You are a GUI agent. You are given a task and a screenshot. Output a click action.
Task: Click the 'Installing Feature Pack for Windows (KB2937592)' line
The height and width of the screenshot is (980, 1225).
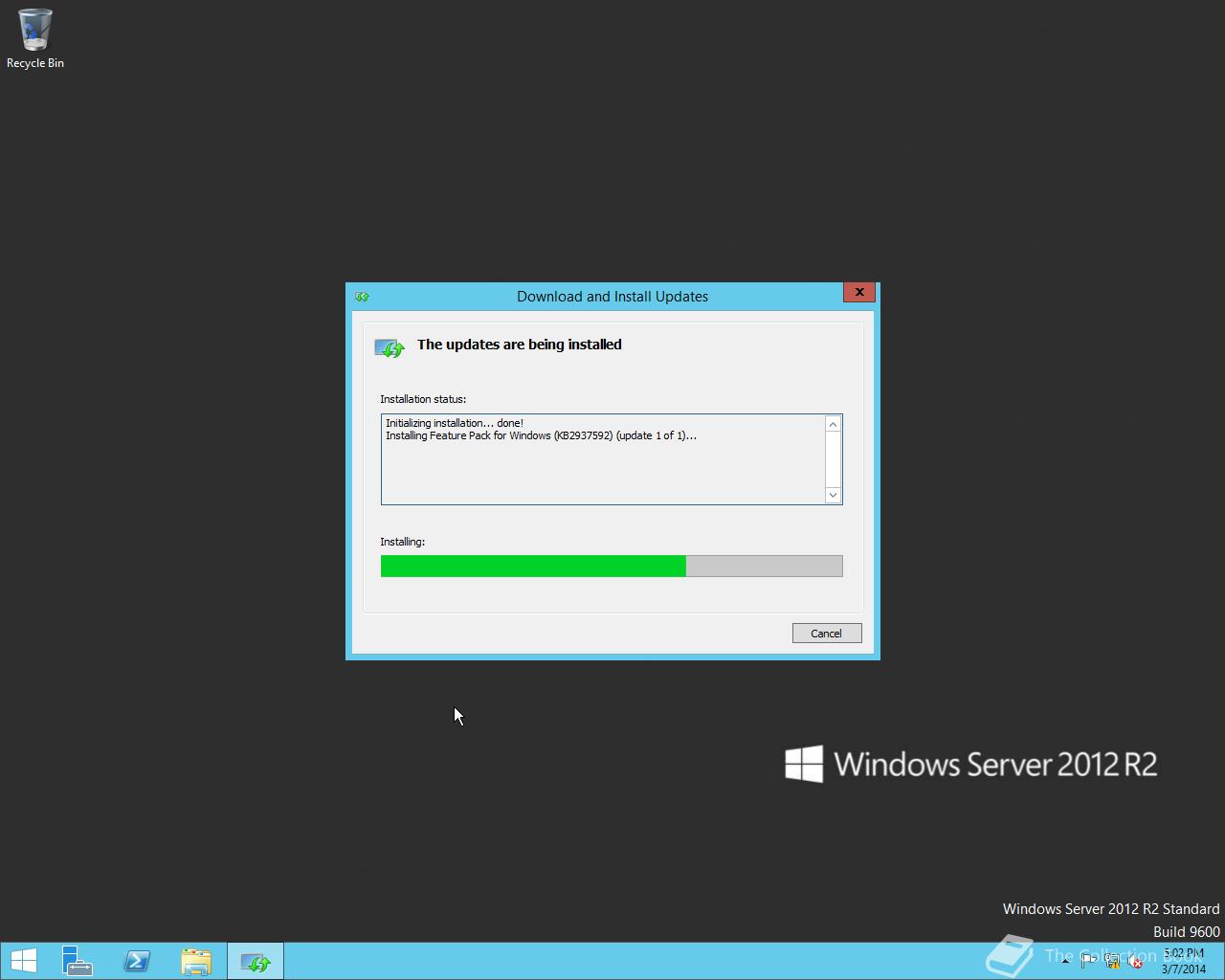[x=541, y=435]
